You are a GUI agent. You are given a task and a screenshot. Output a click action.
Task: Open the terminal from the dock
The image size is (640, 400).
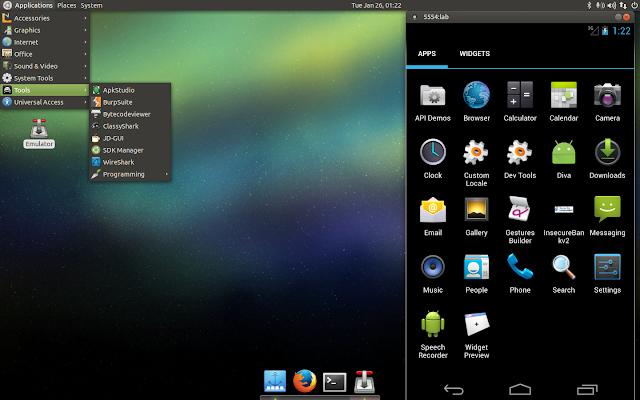(x=335, y=381)
